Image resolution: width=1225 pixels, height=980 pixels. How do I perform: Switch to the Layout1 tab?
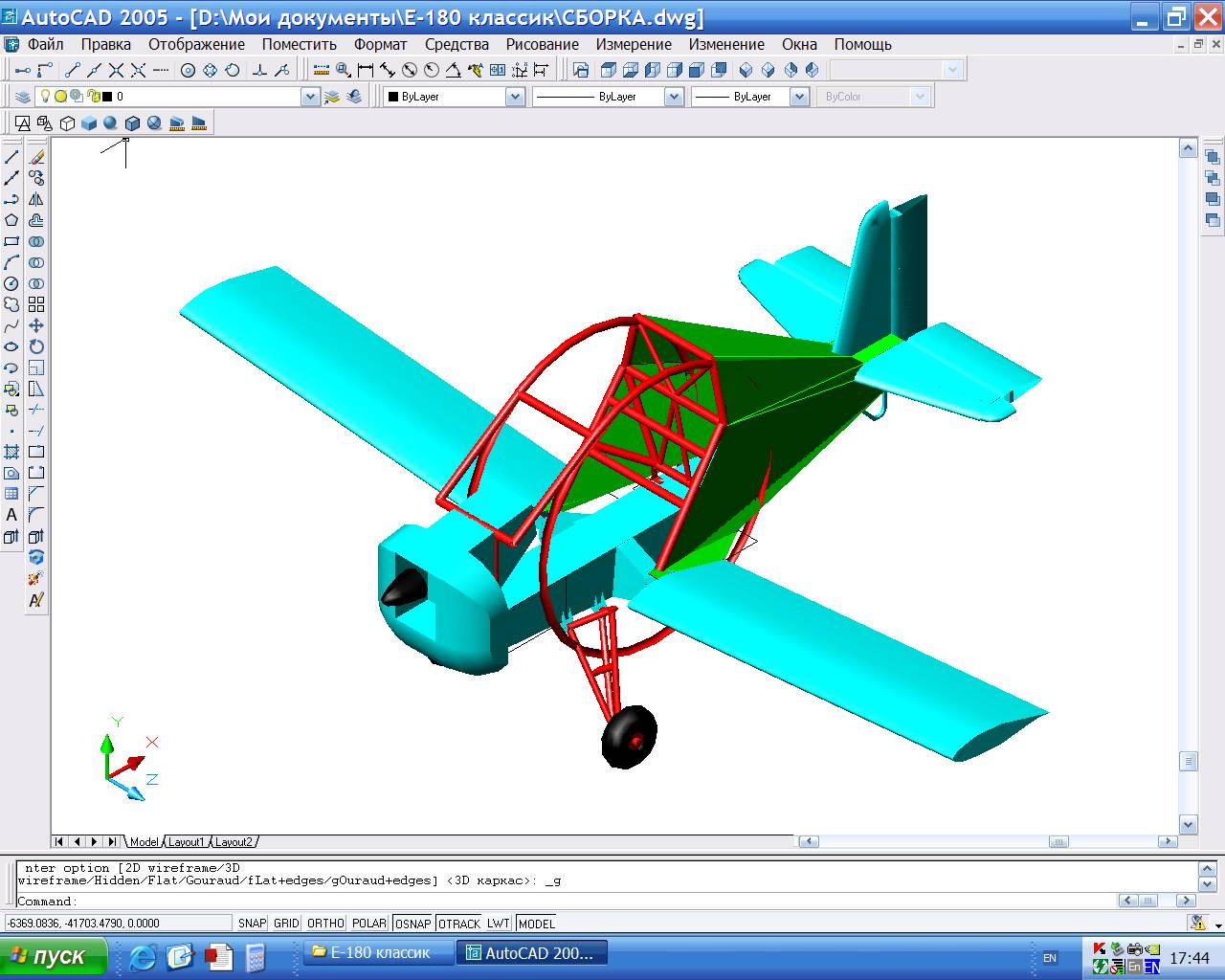186,842
